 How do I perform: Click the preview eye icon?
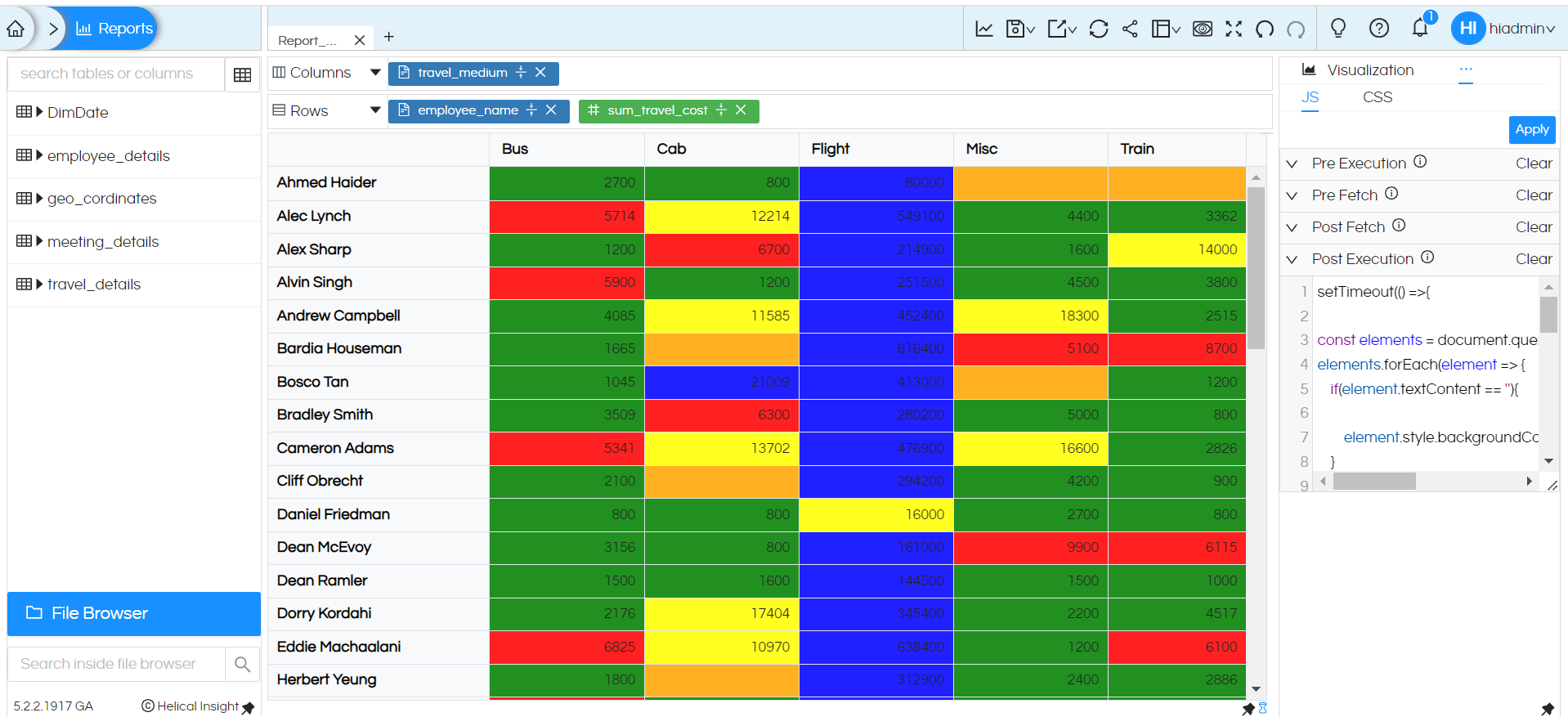(1203, 29)
